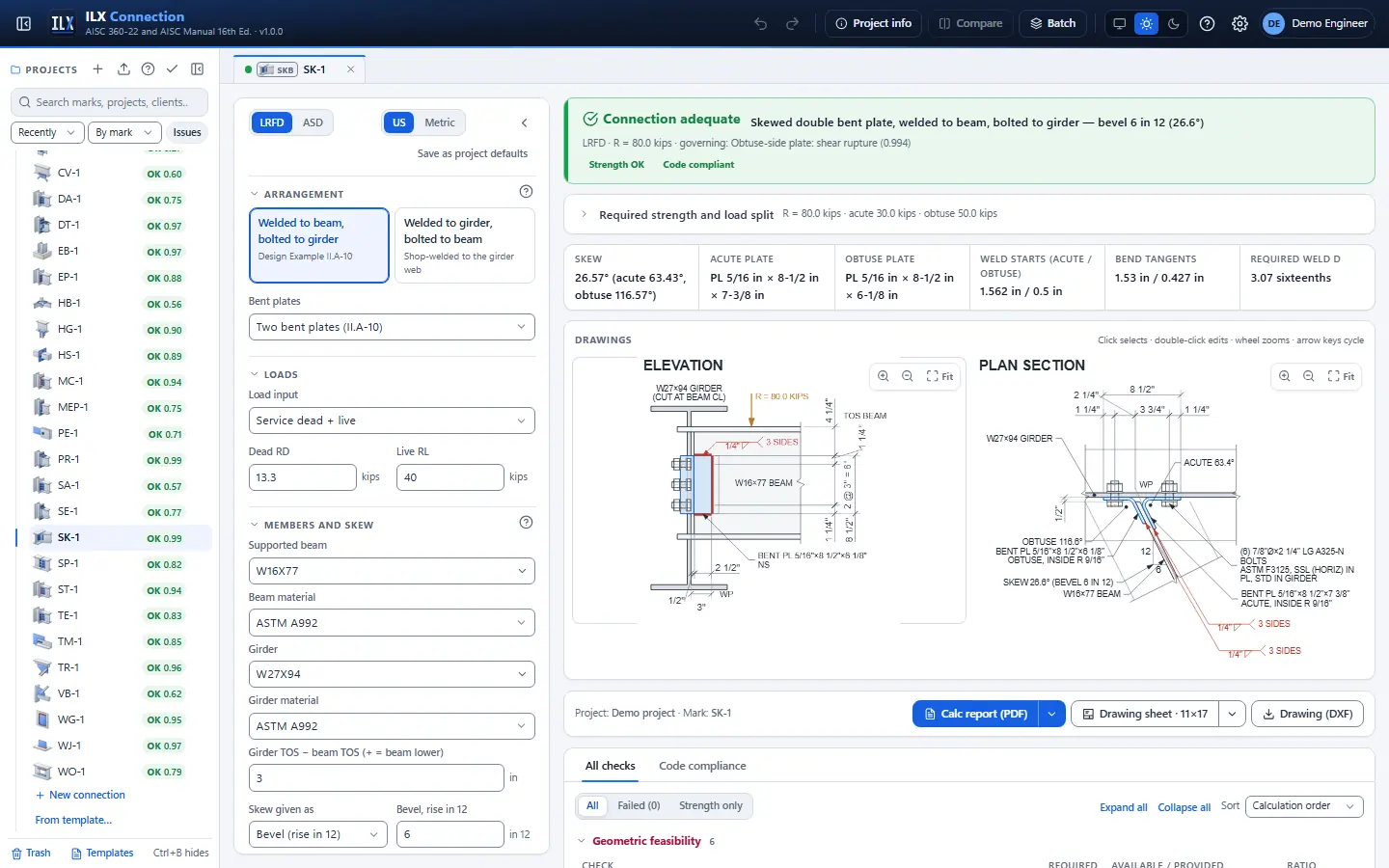
Task: Open the Supported beam W16X77 dropdown
Action: pos(392,571)
